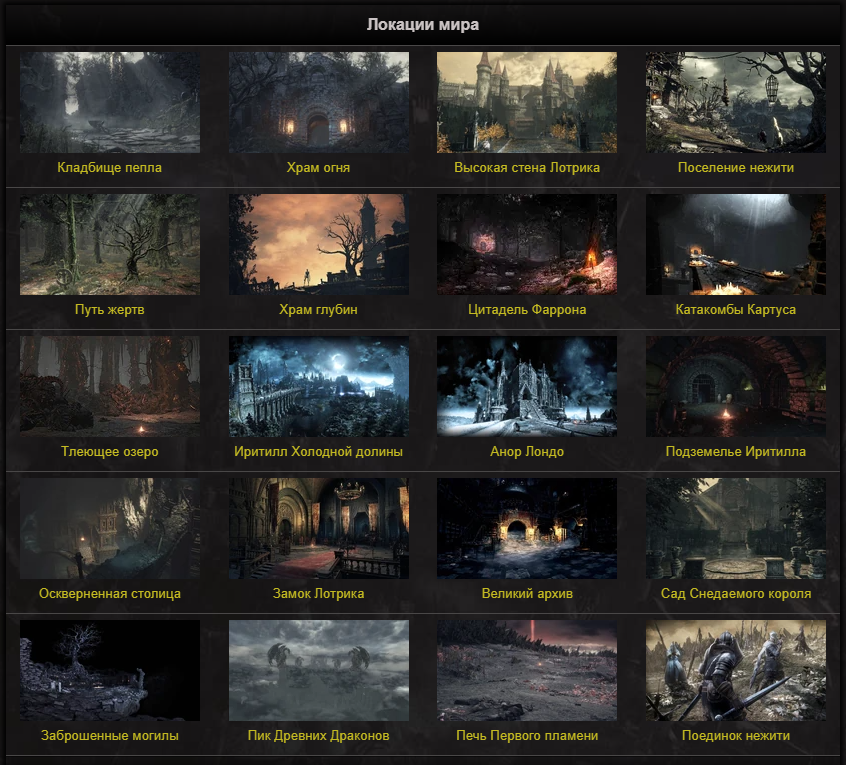The width and height of the screenshot is (846, 765).
Task: Click the Кладбище пепла link
Action: pos(110,168)
